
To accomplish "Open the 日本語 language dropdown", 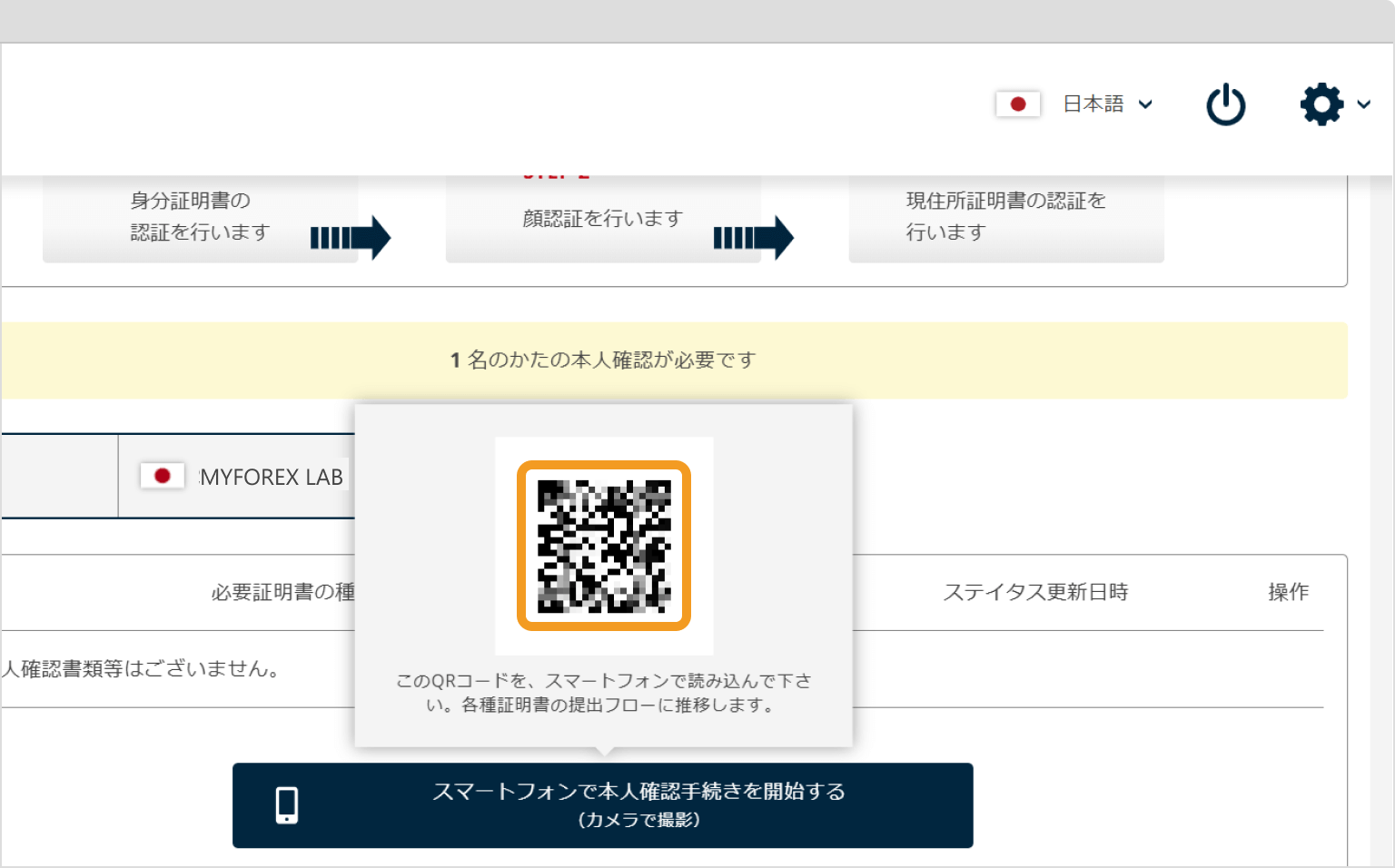I will coord(1108,104).
